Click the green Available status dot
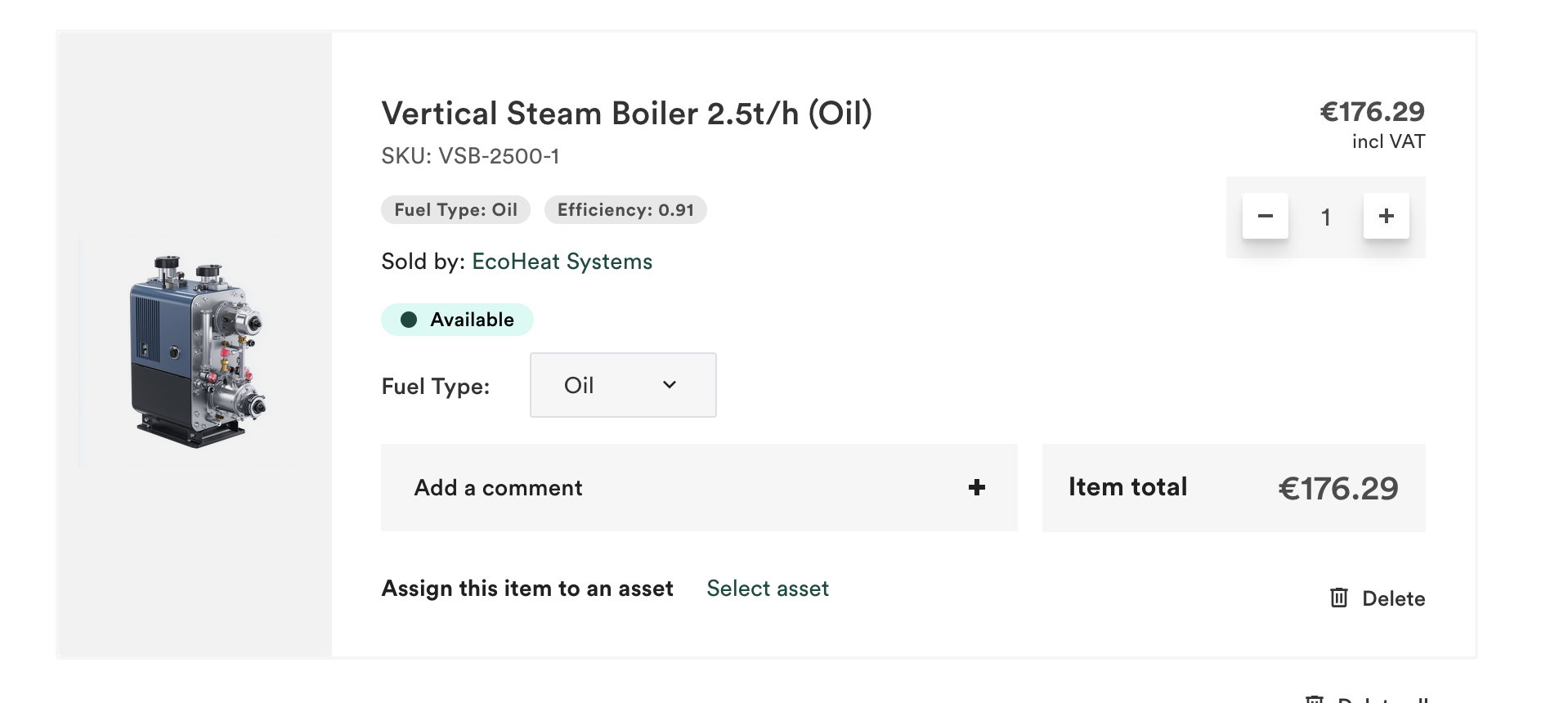This screenshot has height=703, width=1568. [409, 320]
